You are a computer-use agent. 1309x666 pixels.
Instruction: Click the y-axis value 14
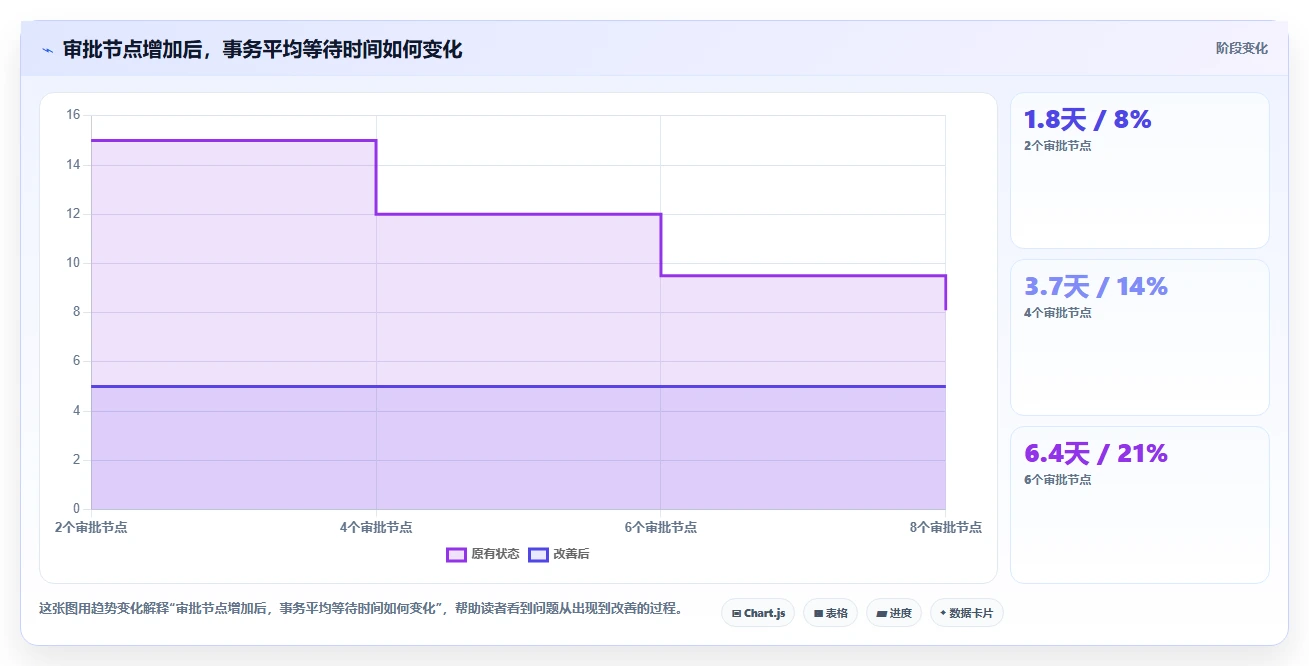pyautogui.click(x=73, y=164)
